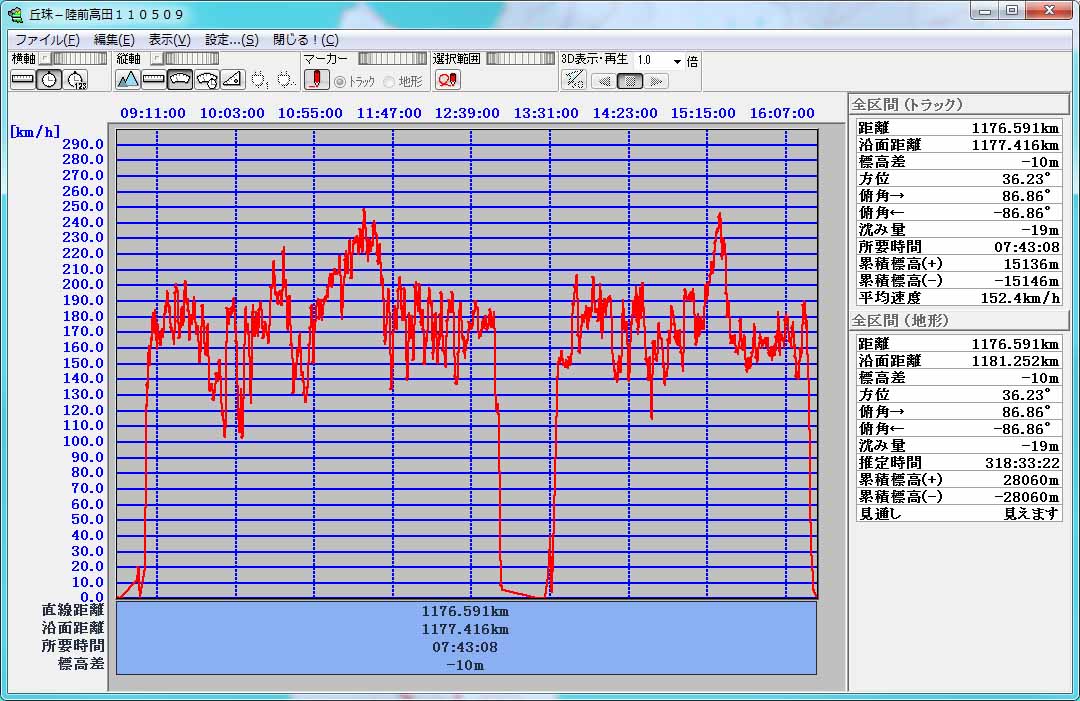
Task: Click the 縦軸 vertical axis slider
Action: [191, 59]
